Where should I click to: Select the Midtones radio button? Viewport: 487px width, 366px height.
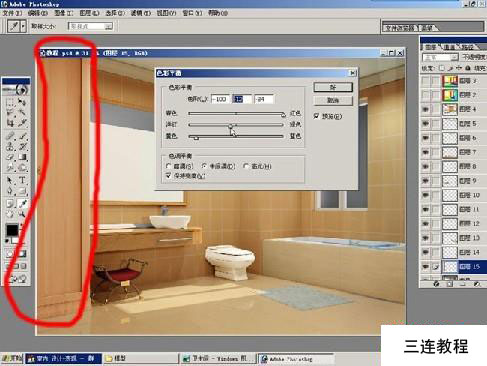click(204, 166)
